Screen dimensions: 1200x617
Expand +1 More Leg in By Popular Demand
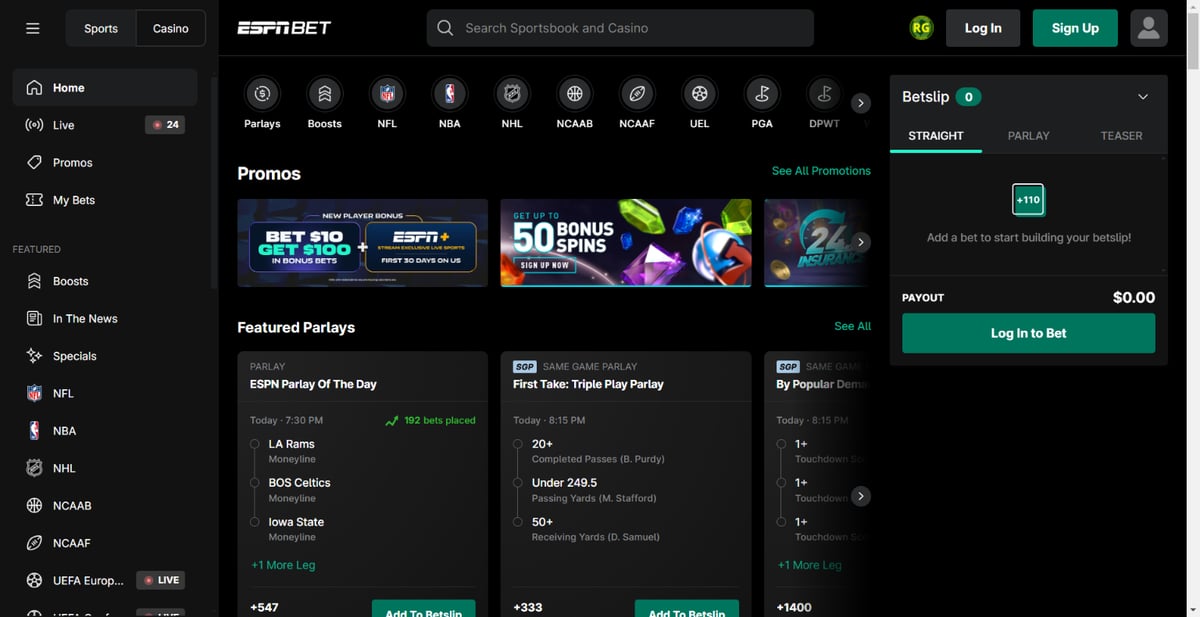tap(809, 565)
